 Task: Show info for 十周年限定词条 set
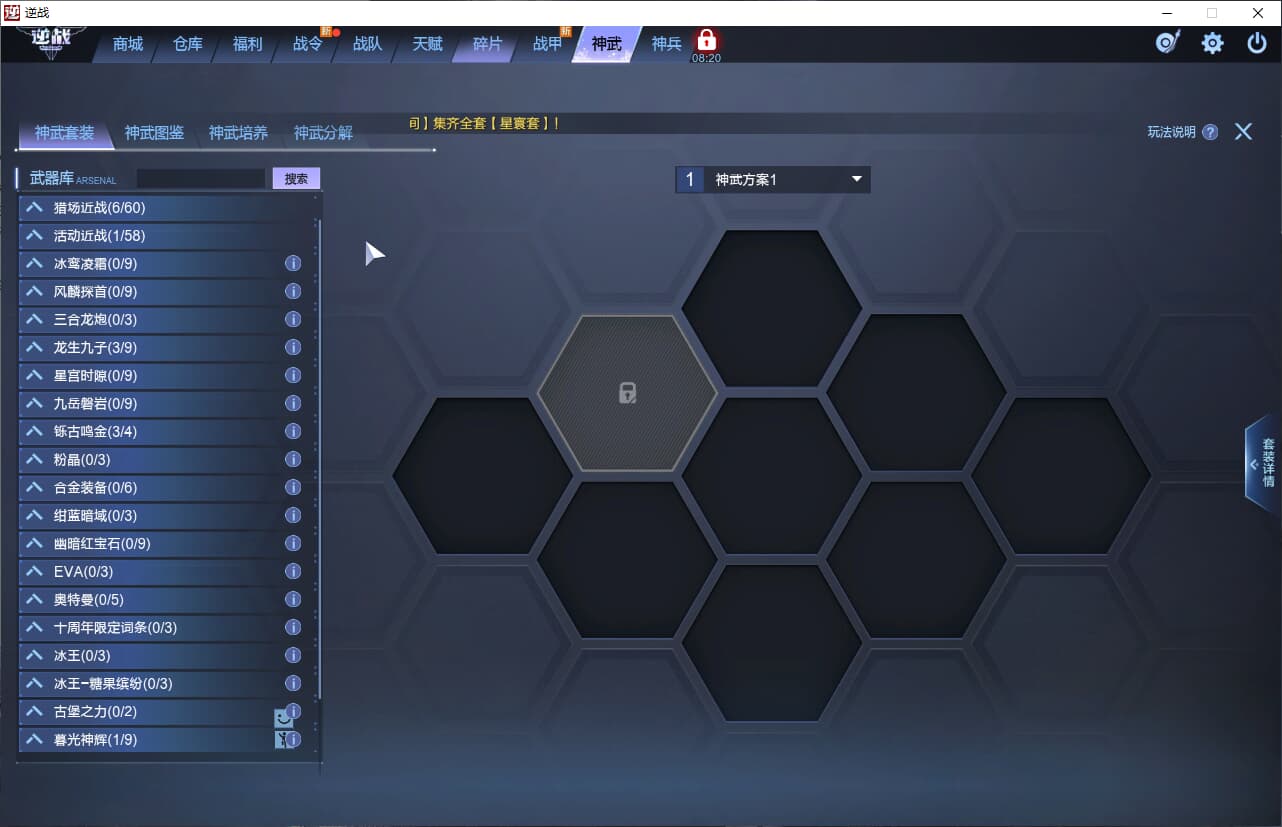tap(293, 628)
